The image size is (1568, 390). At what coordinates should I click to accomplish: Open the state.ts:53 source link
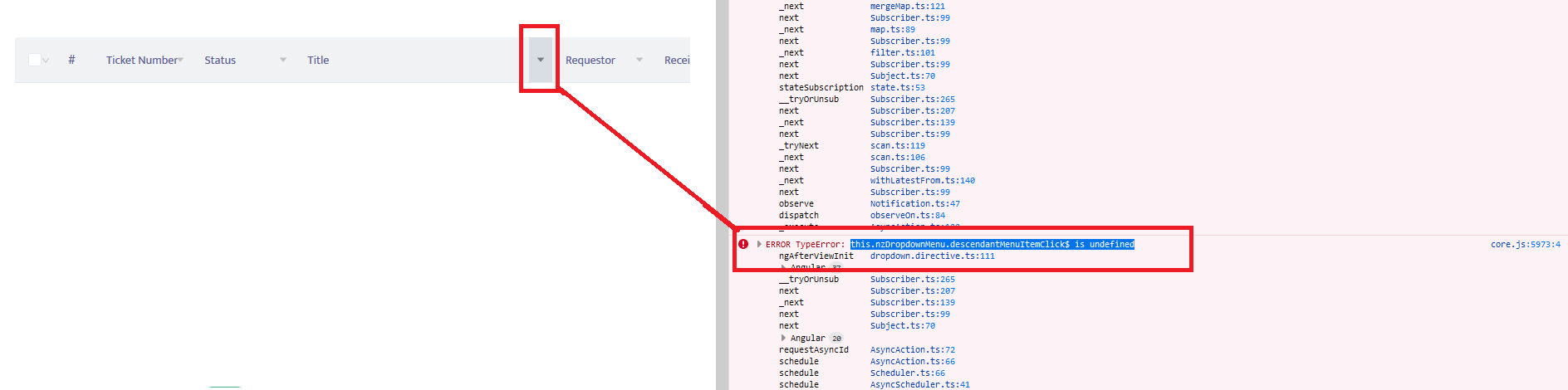[x=897, y=87]
